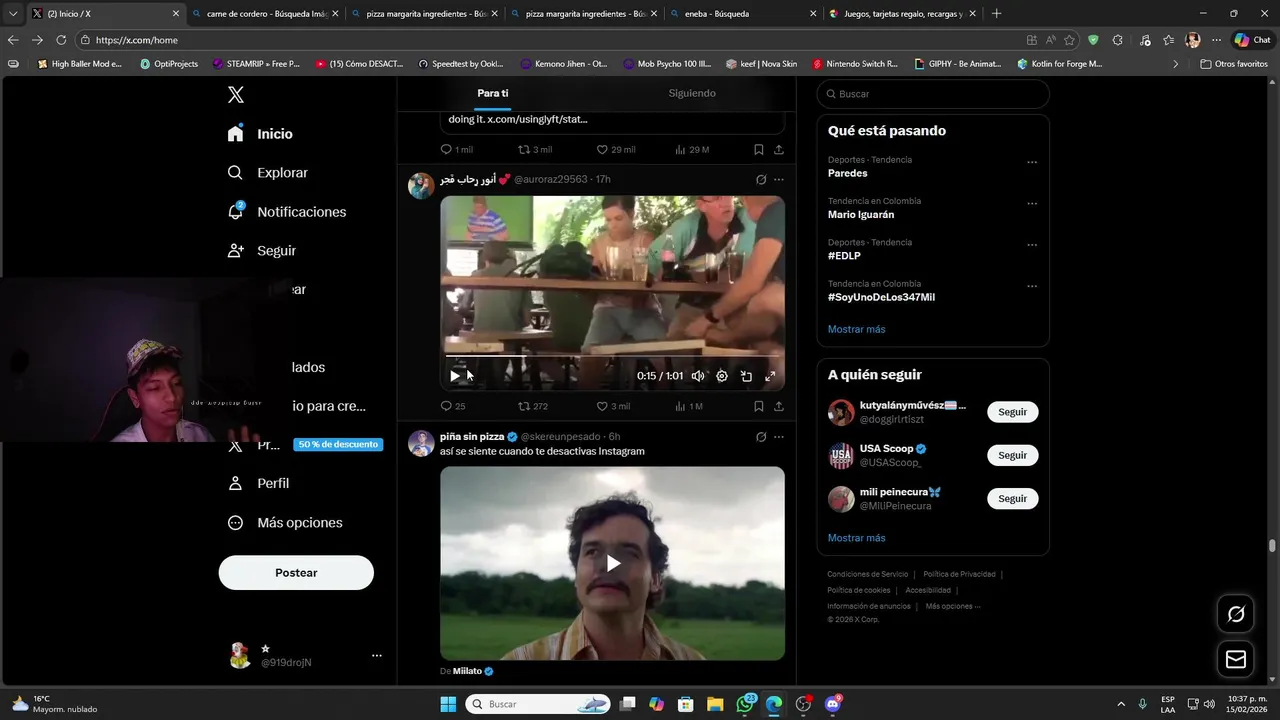Open Perfil in the sidebar

pyautogui.click(x=259, y=483)
